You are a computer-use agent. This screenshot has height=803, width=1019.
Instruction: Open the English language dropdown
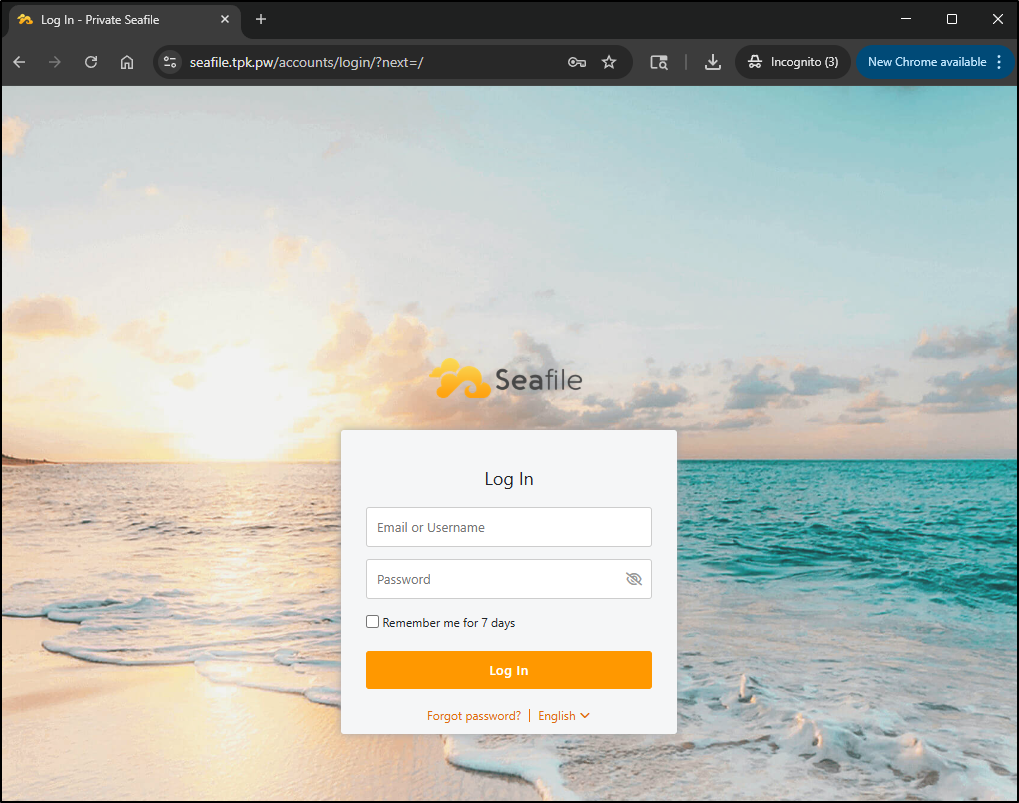click(x=564, y=716)
